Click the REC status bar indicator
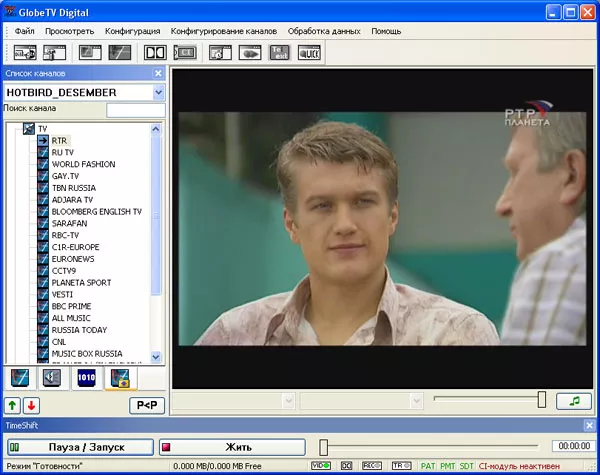 [372, 465]
